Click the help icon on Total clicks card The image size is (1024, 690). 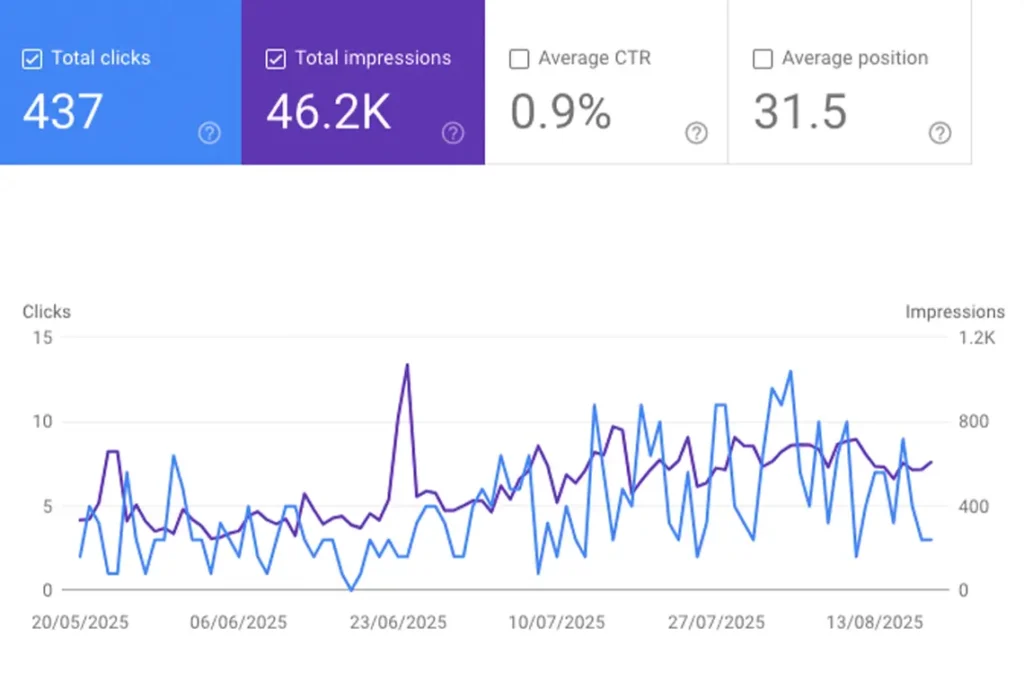coord(209,133)
